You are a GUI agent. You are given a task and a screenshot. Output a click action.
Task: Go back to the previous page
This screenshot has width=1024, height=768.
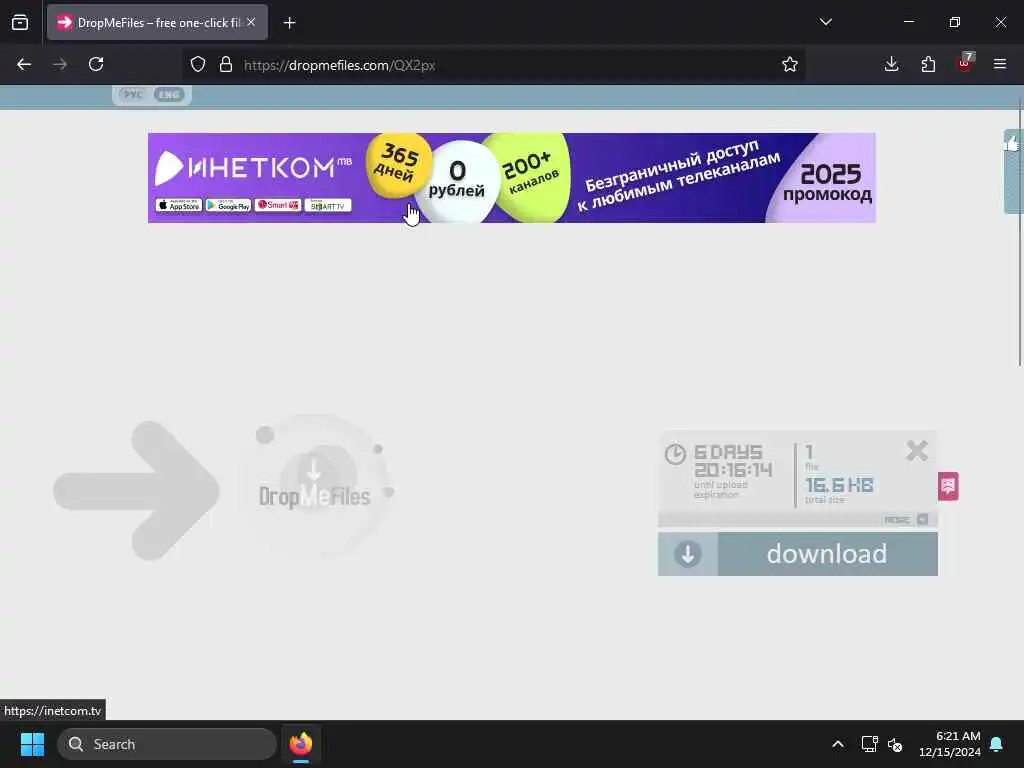pyautogui.click(x=24, y=64)
